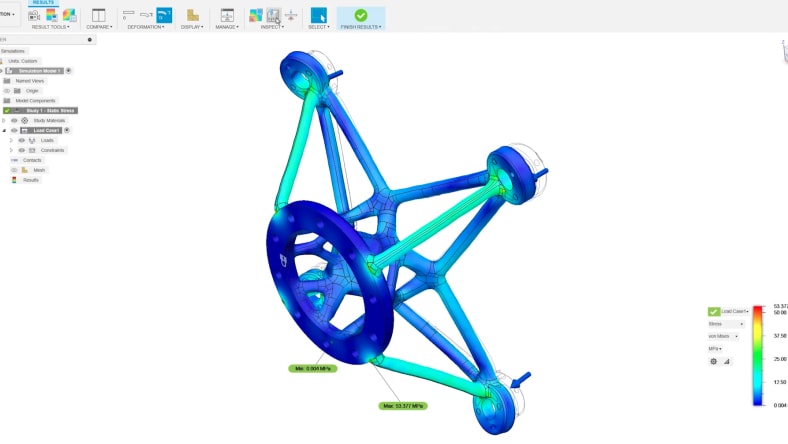788x444 pixels.
Task: Open the Select menu
Action: point(319,27)
